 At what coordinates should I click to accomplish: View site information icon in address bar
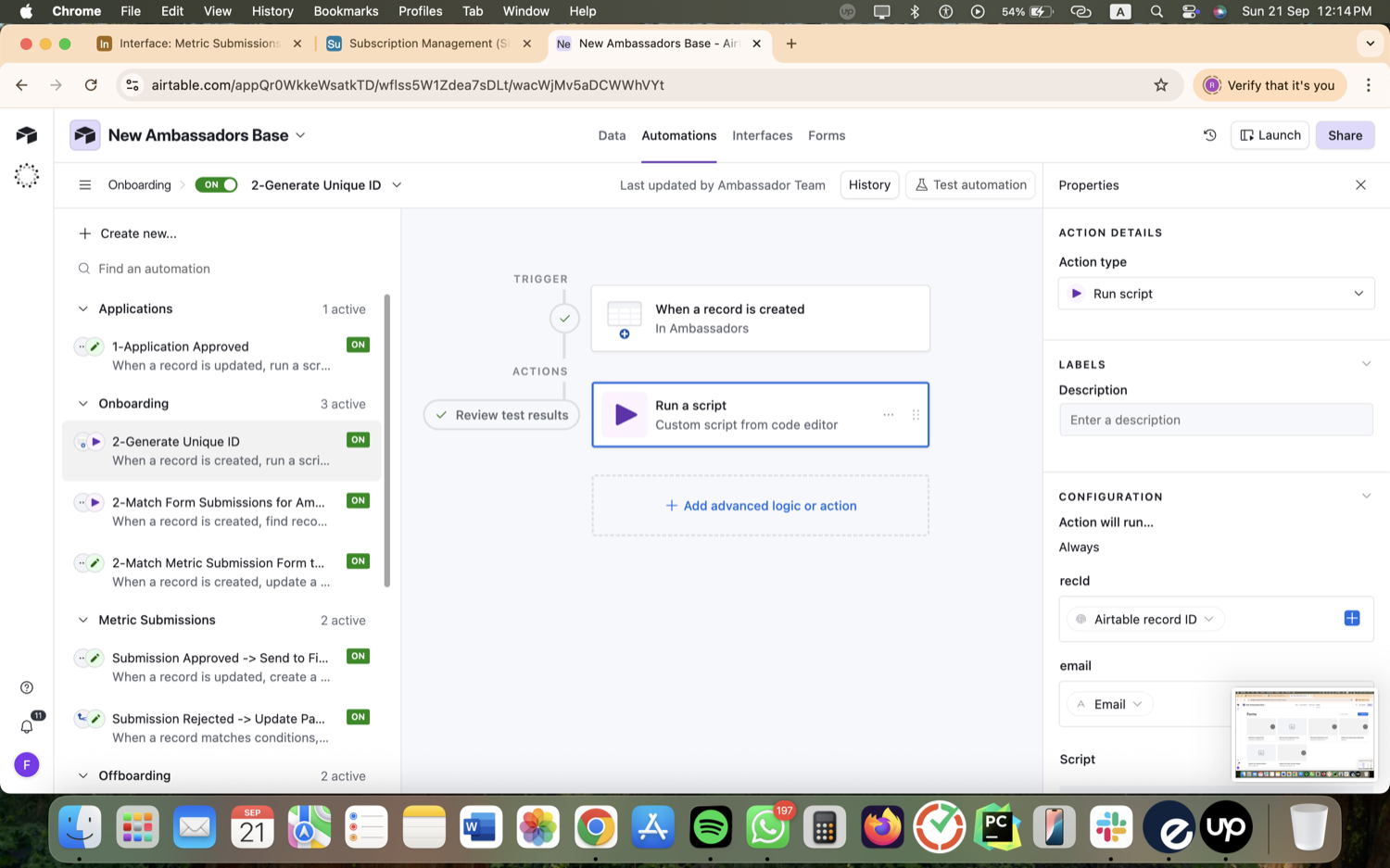[133, 85]
